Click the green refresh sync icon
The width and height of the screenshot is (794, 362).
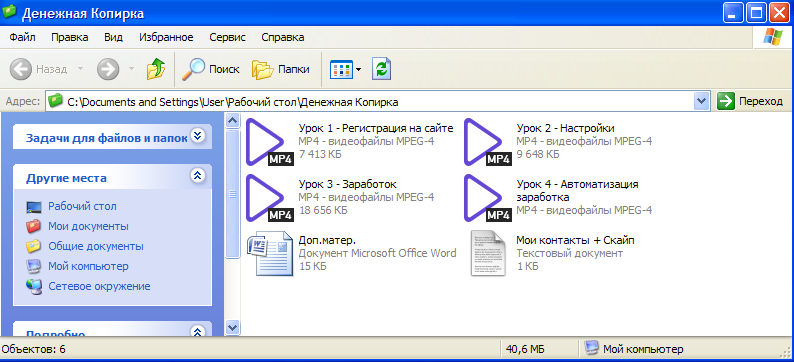pyautogui.click(x=381, y=69)
